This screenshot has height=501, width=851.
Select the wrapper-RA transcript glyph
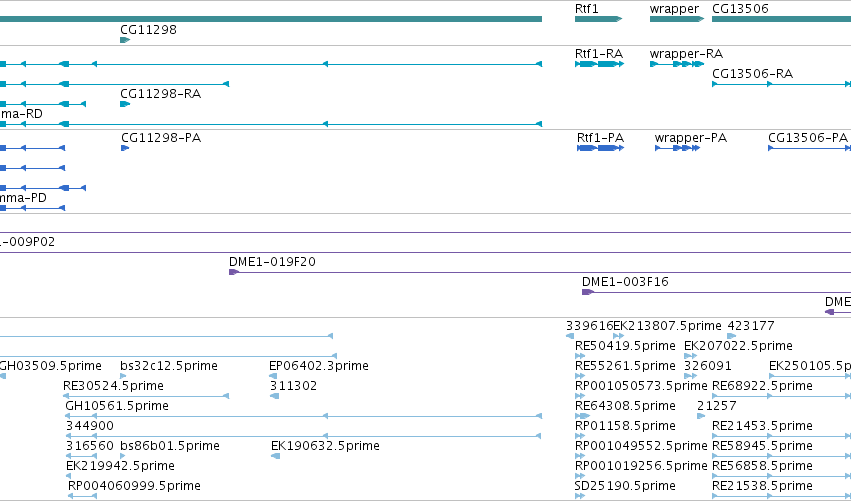[677, 64]
